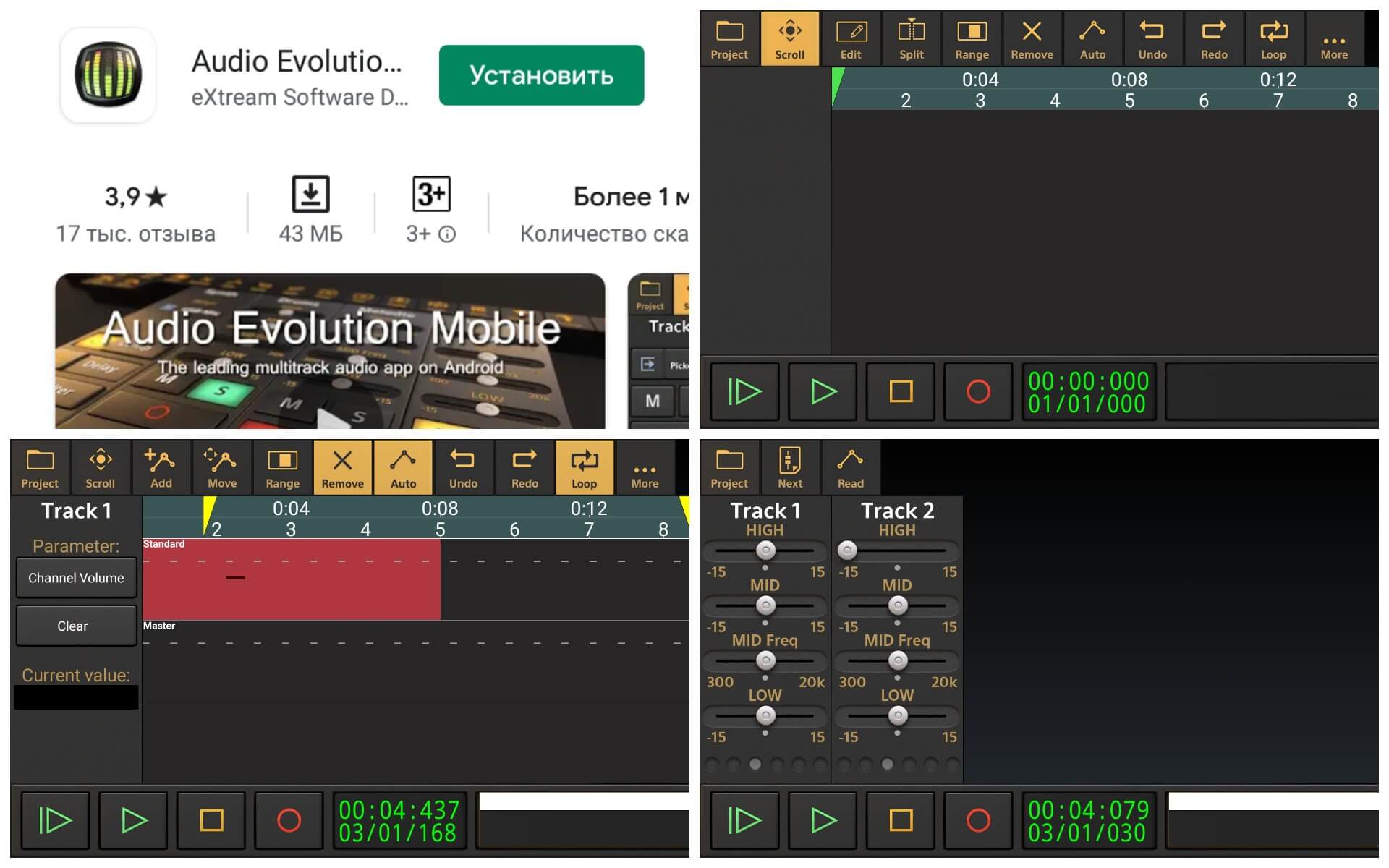Select the Master automation lane
This screenshot has height=868, width=1389.
[416, 660]
